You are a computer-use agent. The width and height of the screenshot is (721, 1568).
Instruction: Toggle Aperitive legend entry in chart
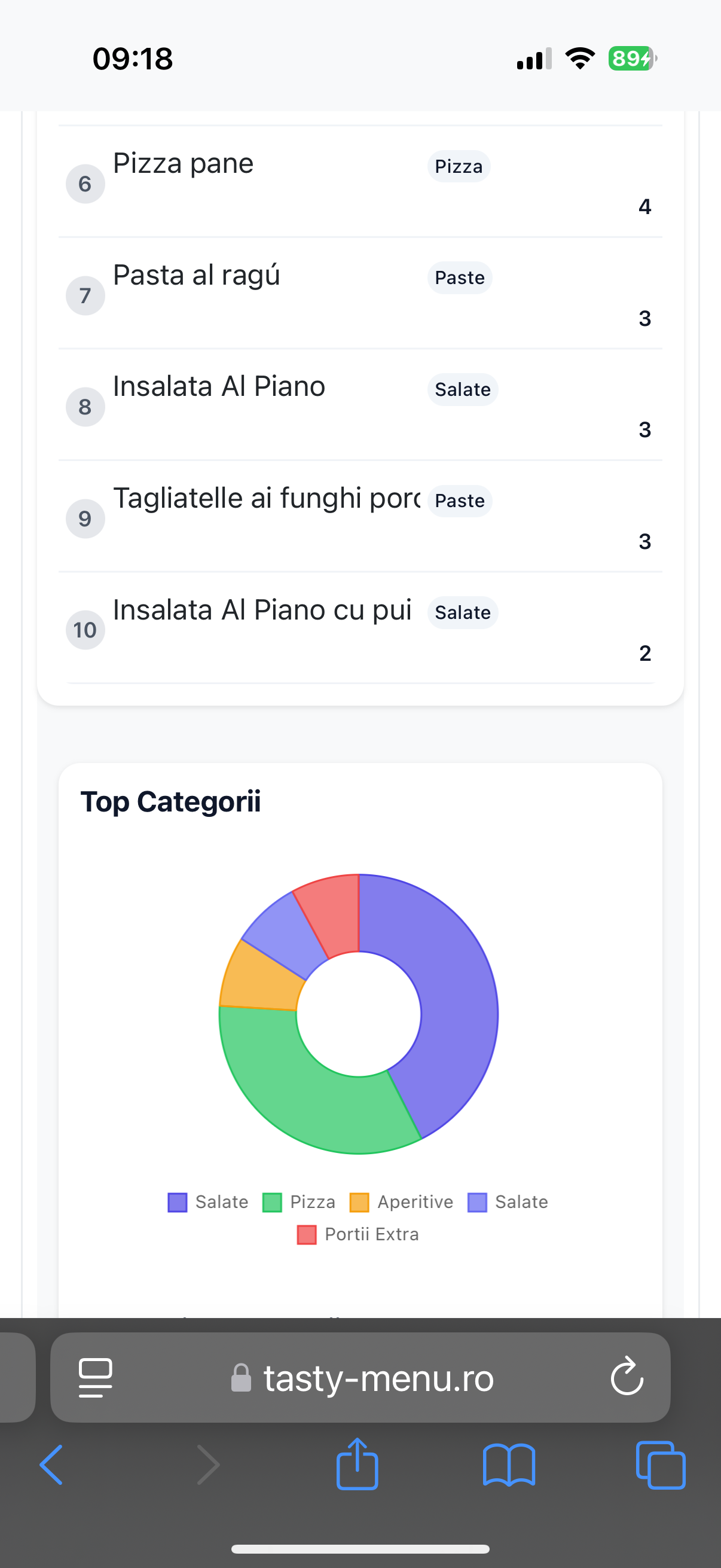(x=402, y=1202)
